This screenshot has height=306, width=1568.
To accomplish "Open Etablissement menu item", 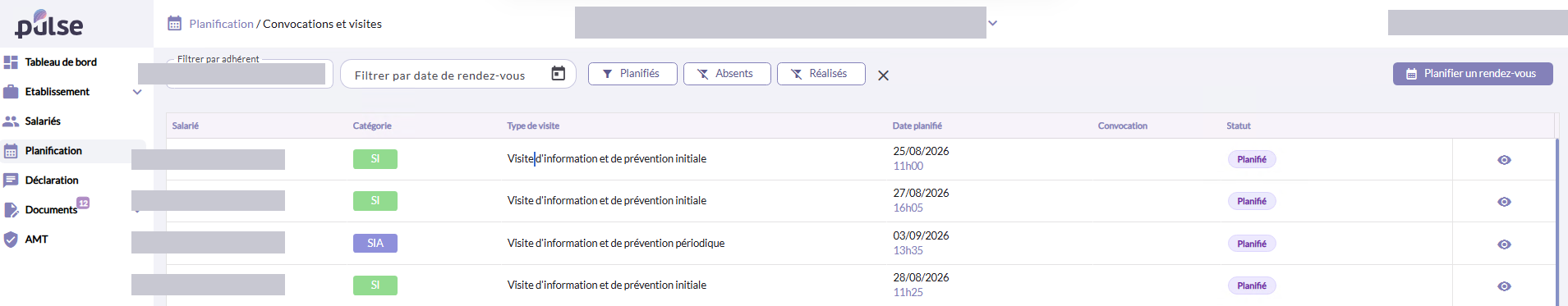I will [57, 92].
